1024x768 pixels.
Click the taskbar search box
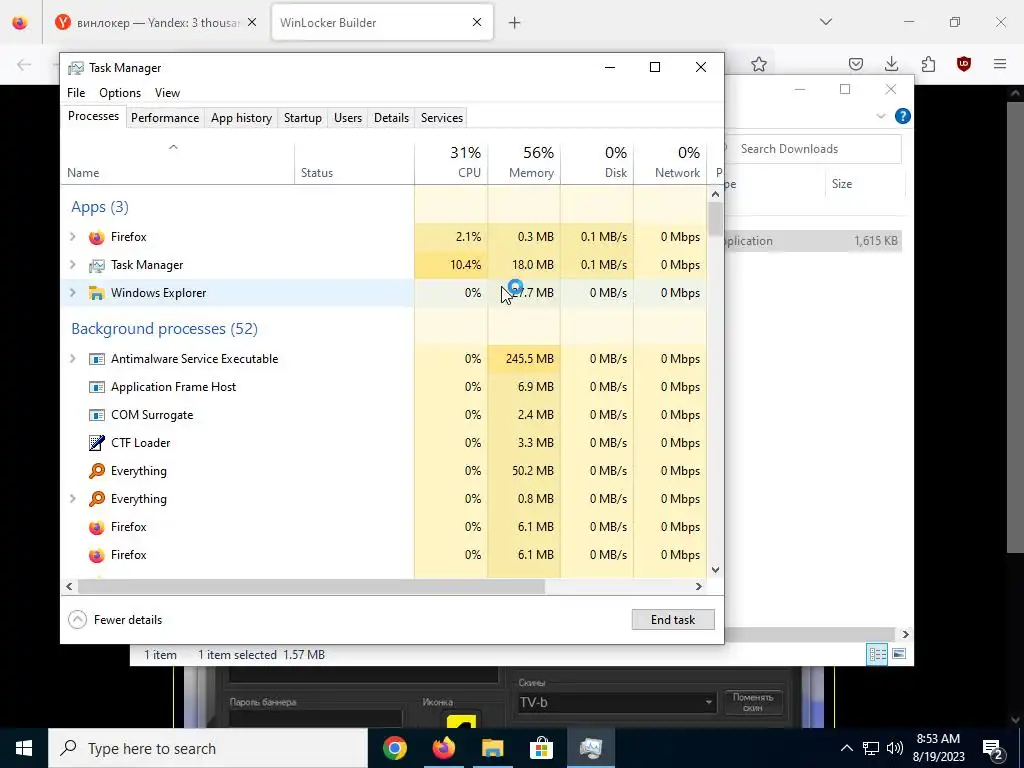208,748
